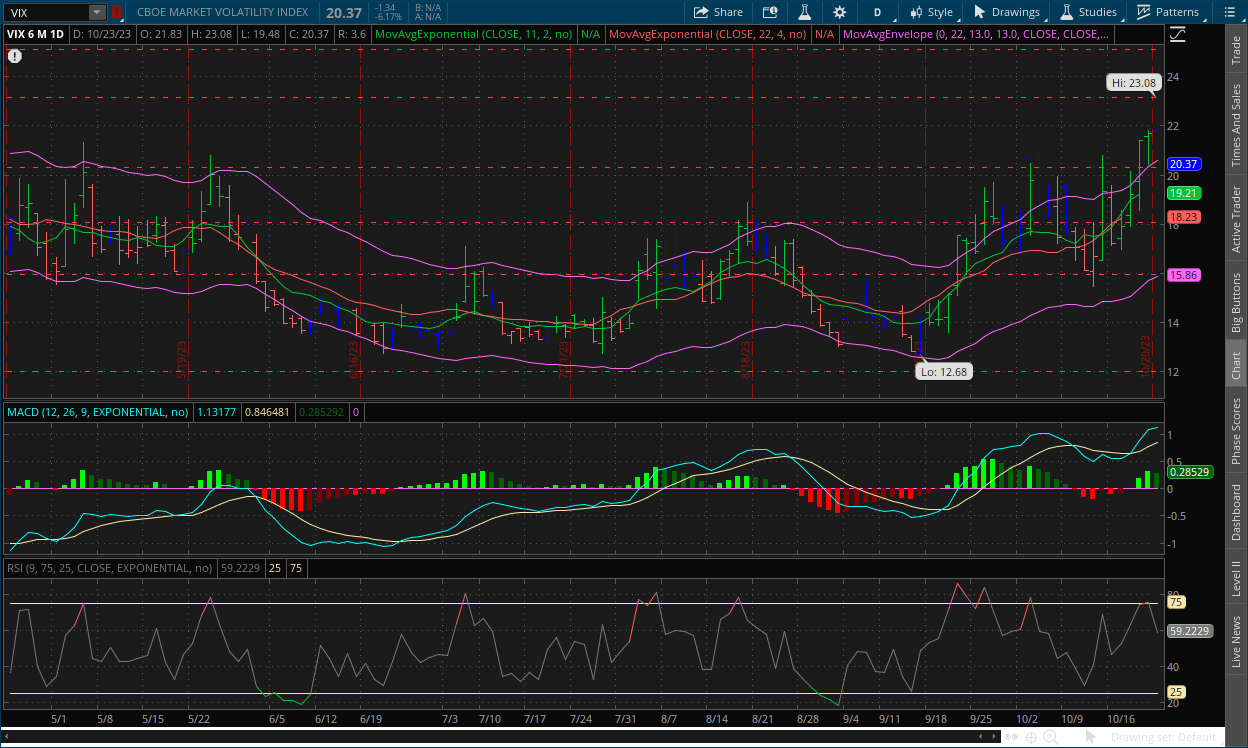The height and width of the screenshot is (748, 1248).
Task: Click the green 19.21 price axis tag
Action: coord(1184,193)
